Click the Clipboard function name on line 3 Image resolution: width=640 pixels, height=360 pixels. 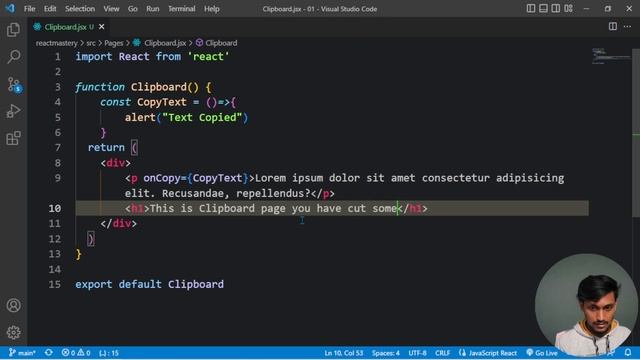coord(158,87)
